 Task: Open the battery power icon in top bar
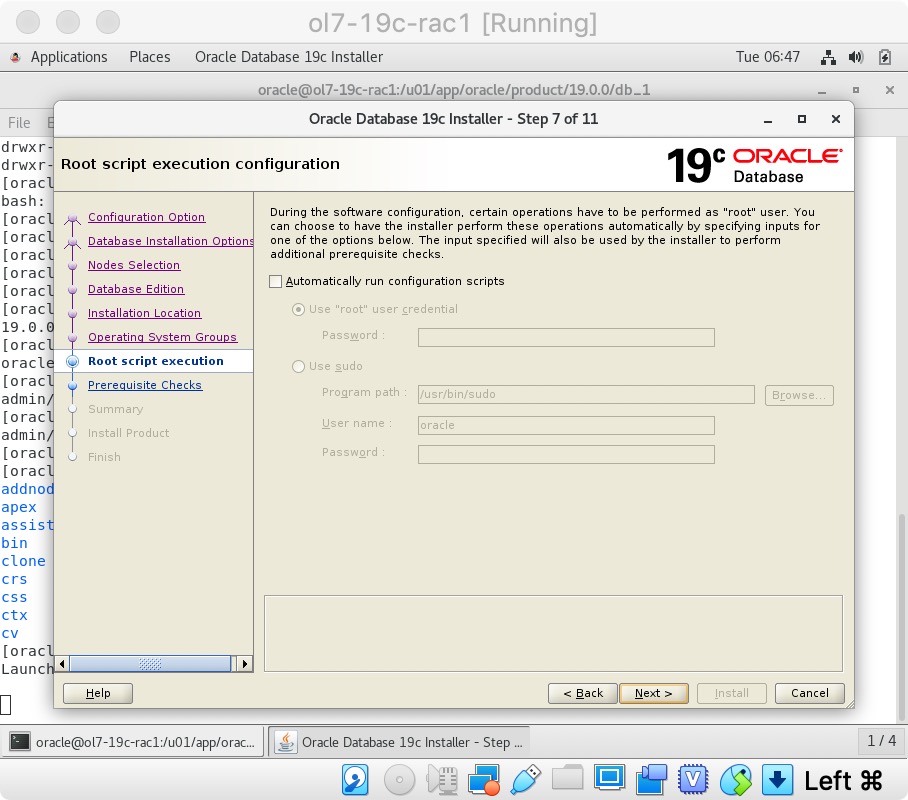[x=884, y=57]
